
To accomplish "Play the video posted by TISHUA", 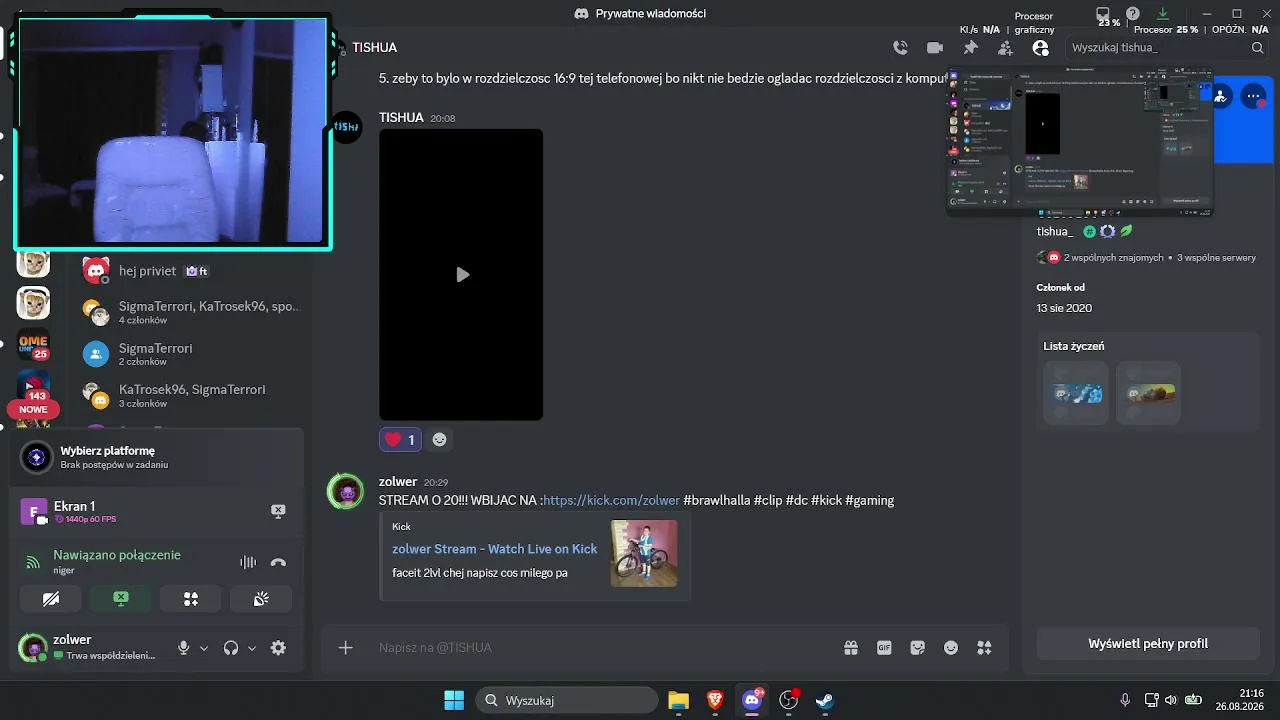I will (x=461, y=274).
